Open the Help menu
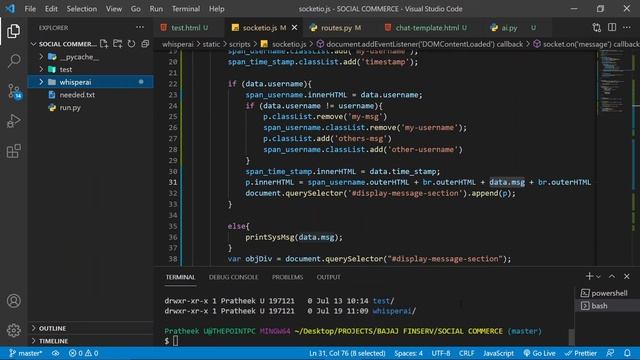 coord(217,9)
